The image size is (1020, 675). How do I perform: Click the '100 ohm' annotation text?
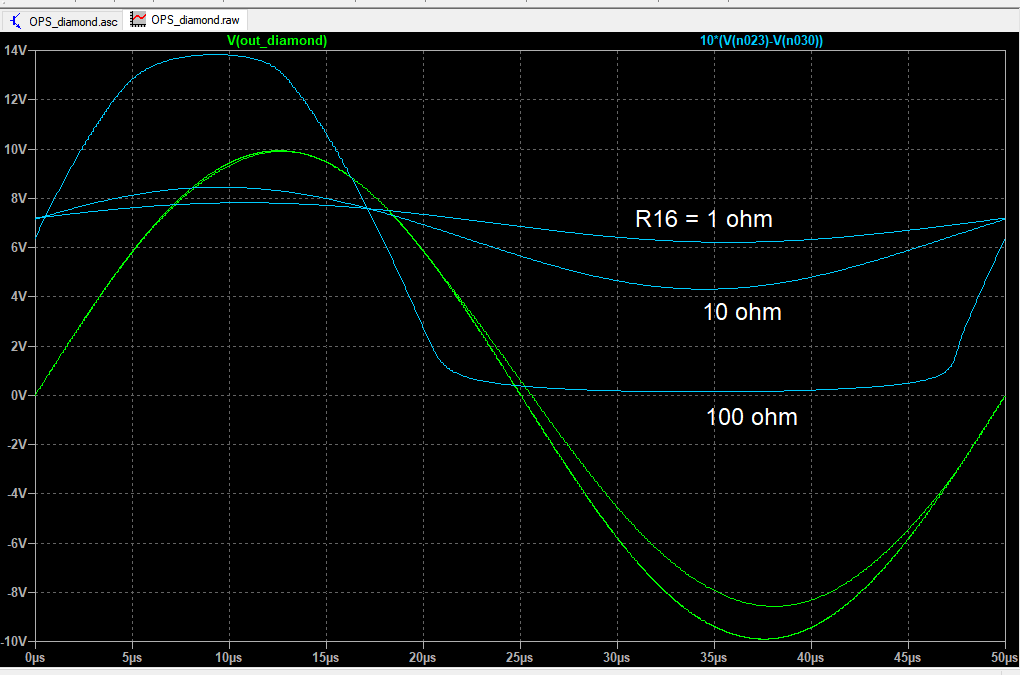[752, 417]
